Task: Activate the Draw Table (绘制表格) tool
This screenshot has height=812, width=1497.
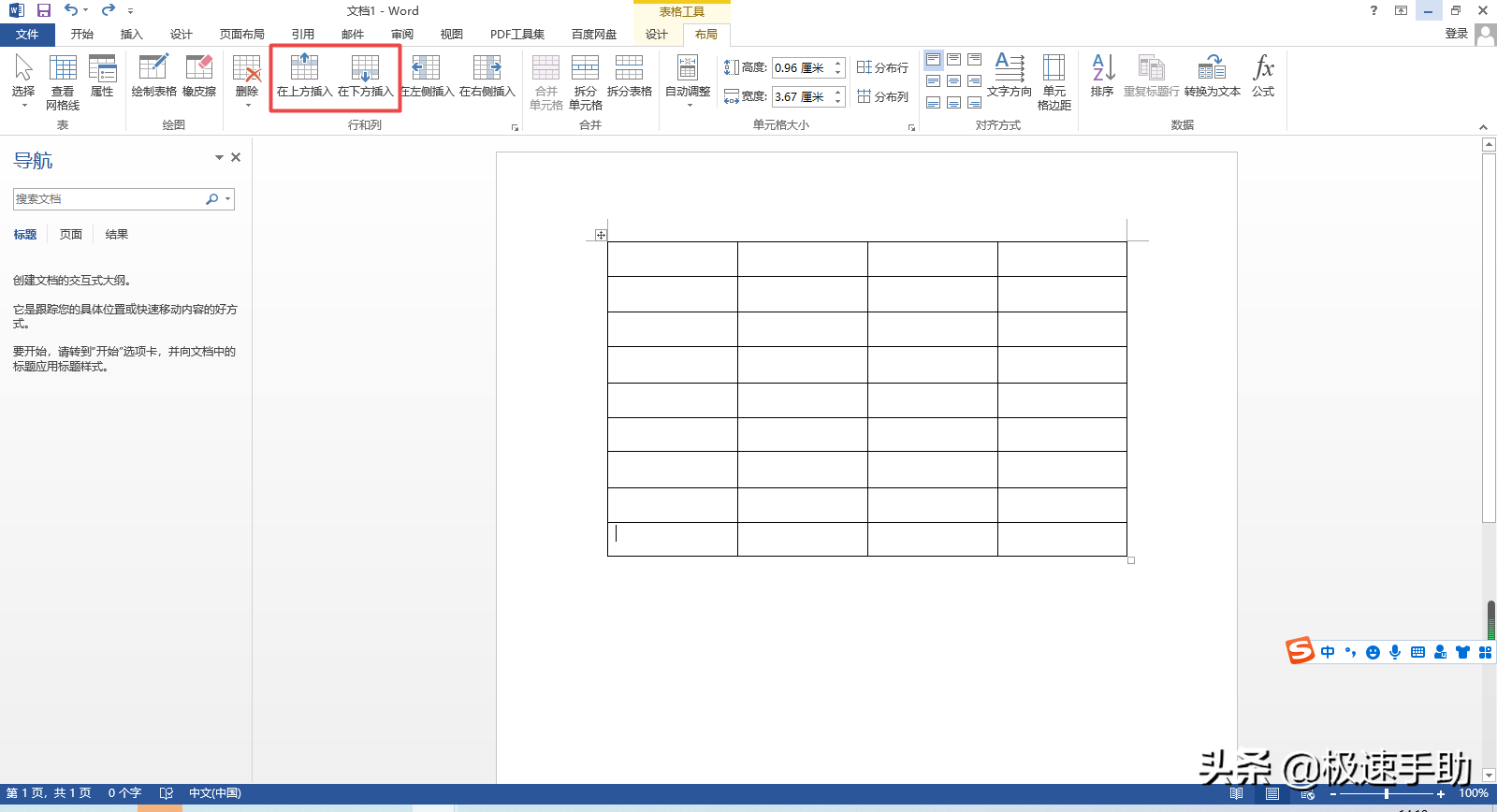Action: coord(153,75)
